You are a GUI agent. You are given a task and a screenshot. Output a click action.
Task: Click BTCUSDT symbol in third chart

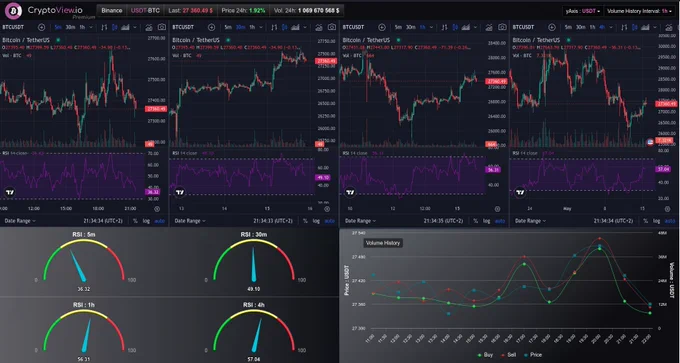353,27
